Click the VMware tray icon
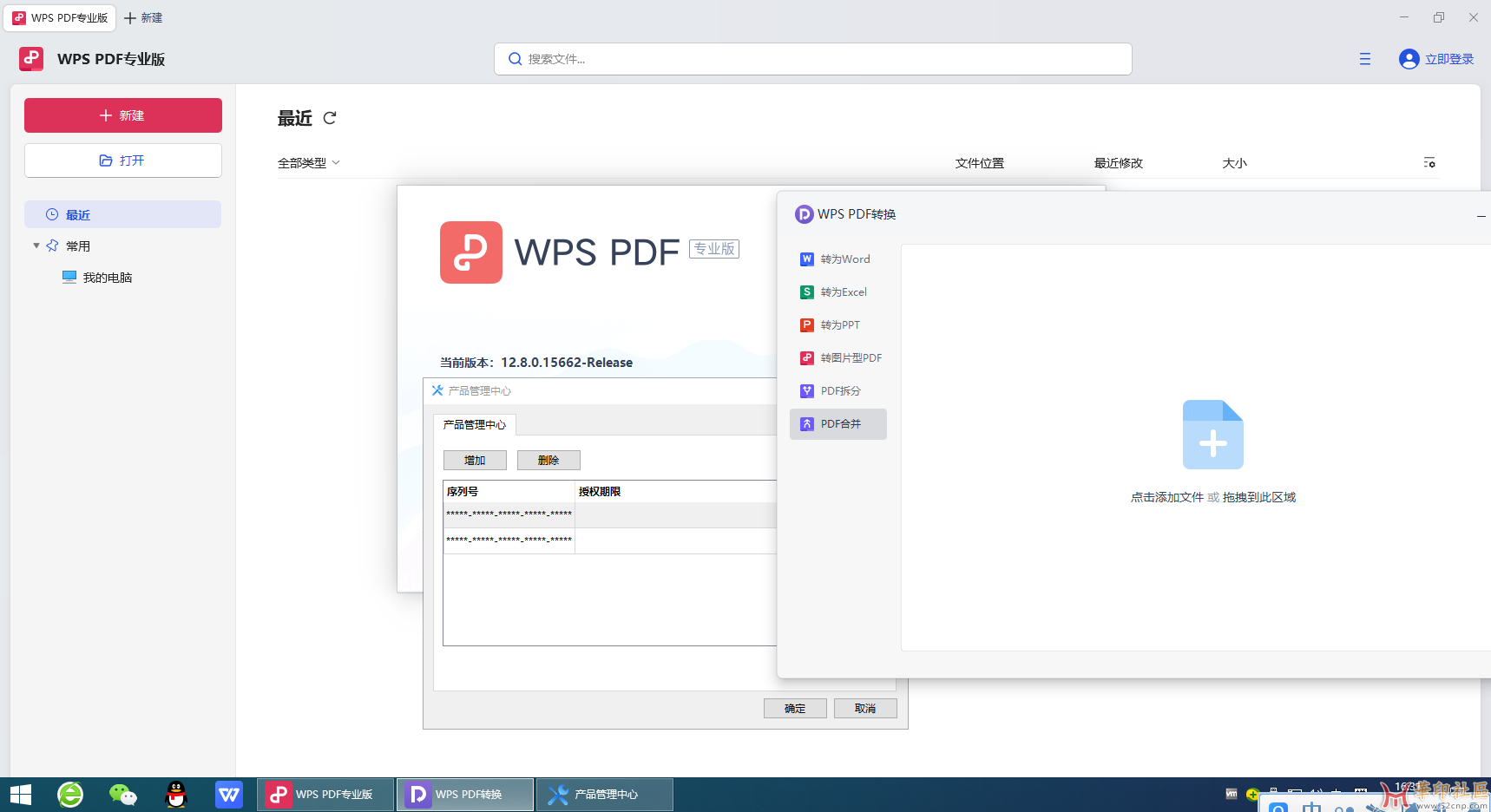The width and height of the screenshot is (1491, 812). click(1232, 793)
